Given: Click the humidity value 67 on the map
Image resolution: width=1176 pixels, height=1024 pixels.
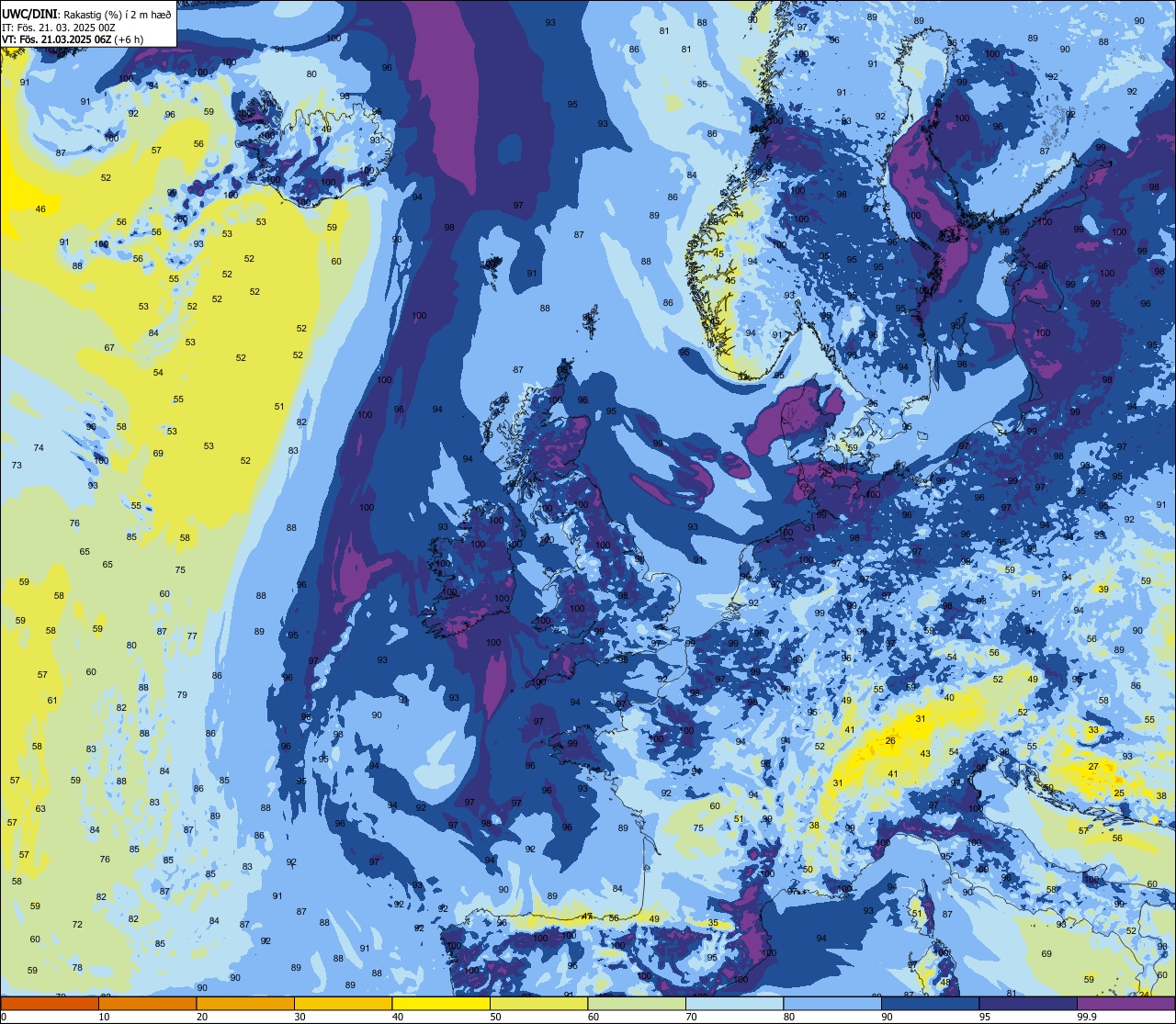Looking at the screenshot, I should (109, 348).
